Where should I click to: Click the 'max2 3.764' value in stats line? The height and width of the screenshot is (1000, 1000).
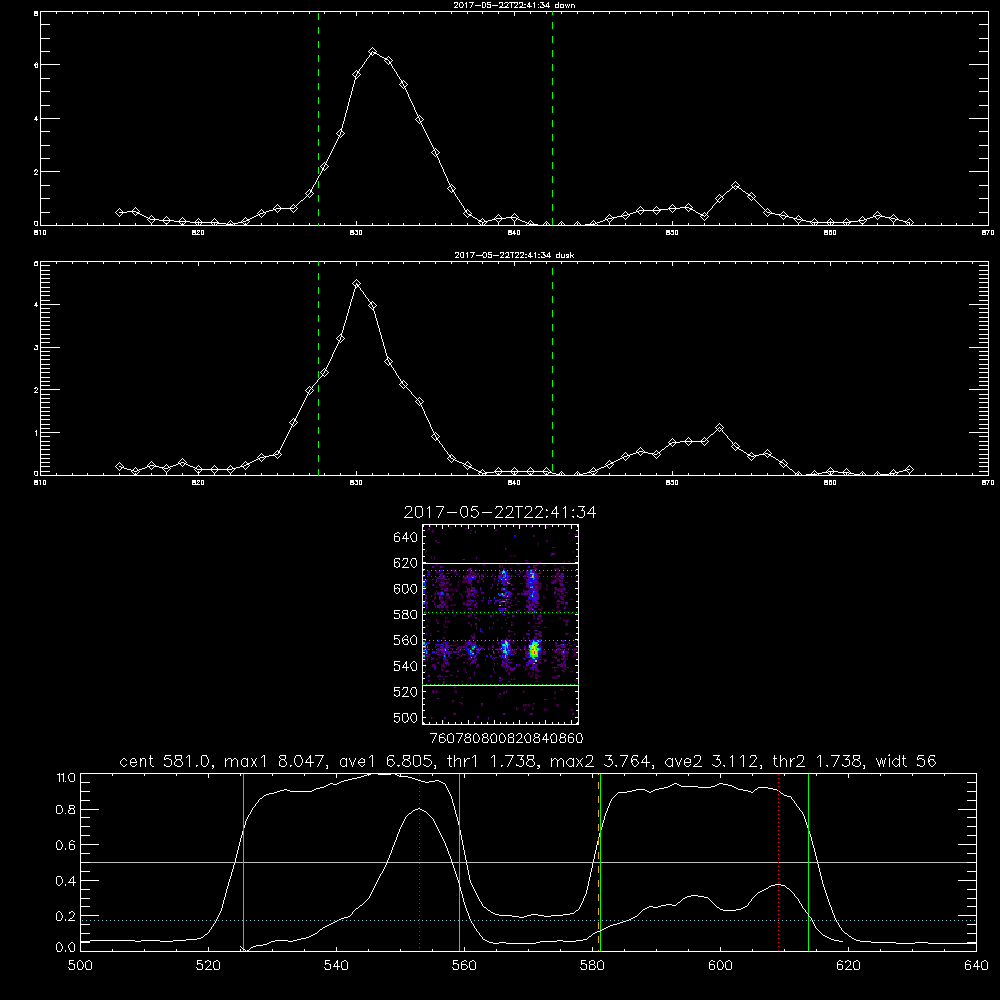[x=601, y=761]
